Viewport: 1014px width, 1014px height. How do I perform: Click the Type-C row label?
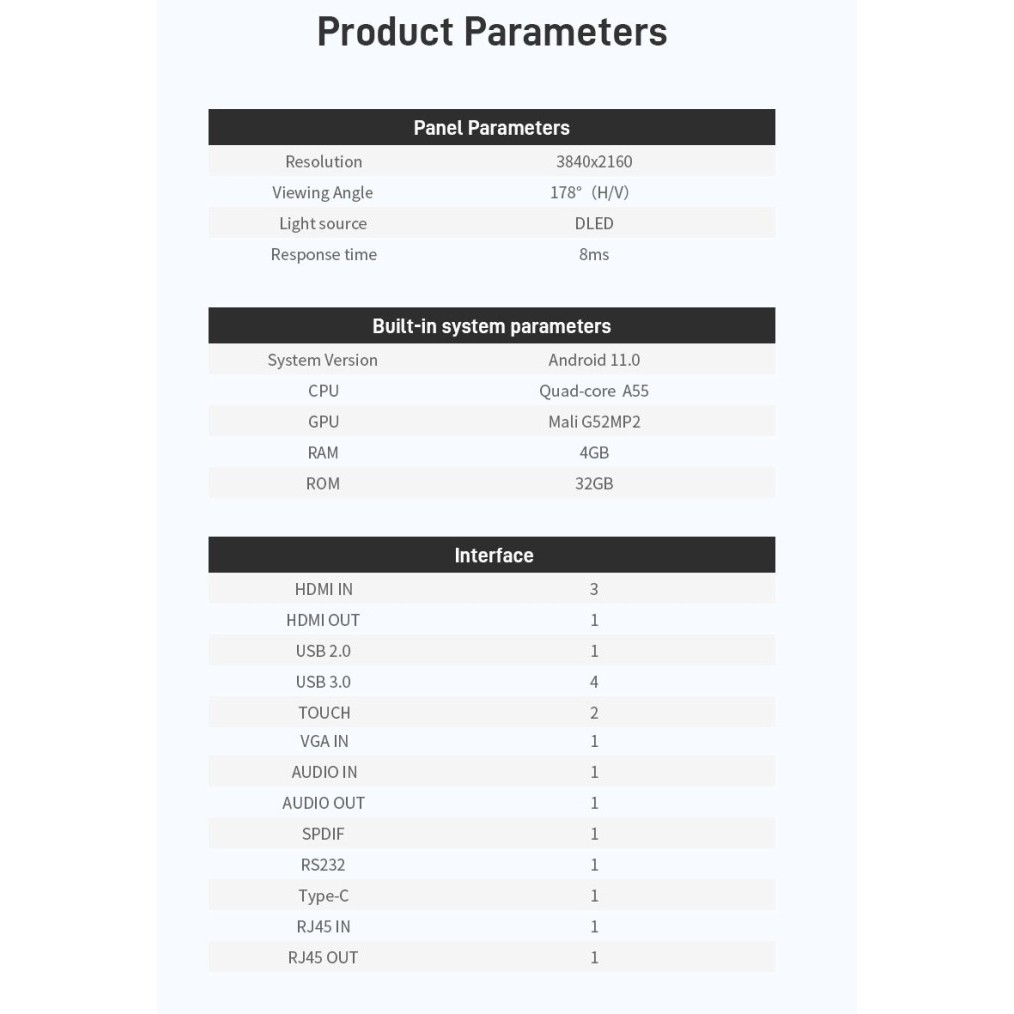pos(323,896)
